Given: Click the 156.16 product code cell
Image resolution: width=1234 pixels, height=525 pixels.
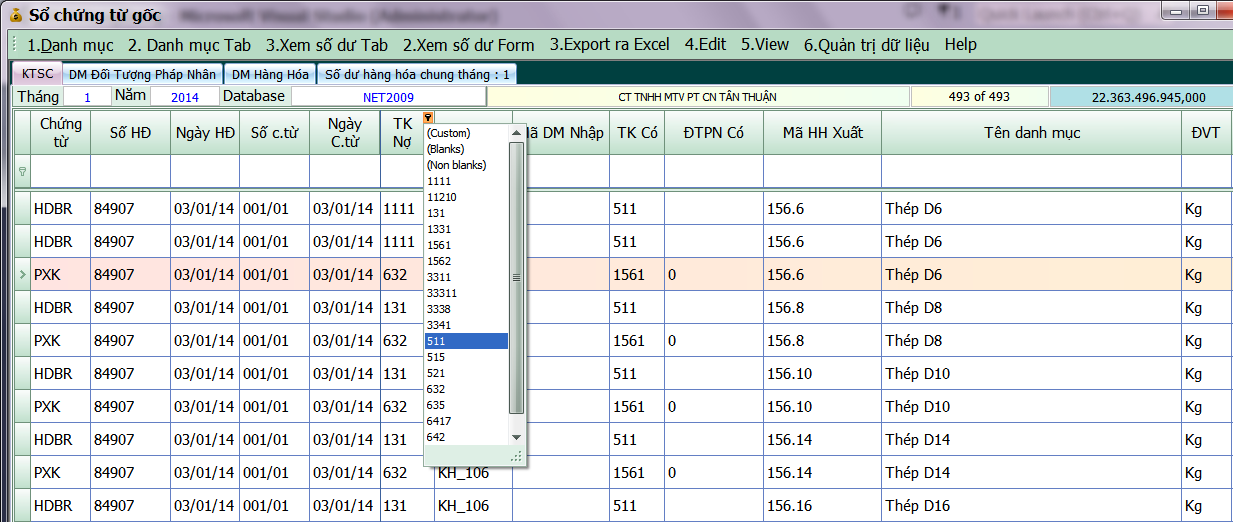Looking at the screenshot, I should 822,506.
